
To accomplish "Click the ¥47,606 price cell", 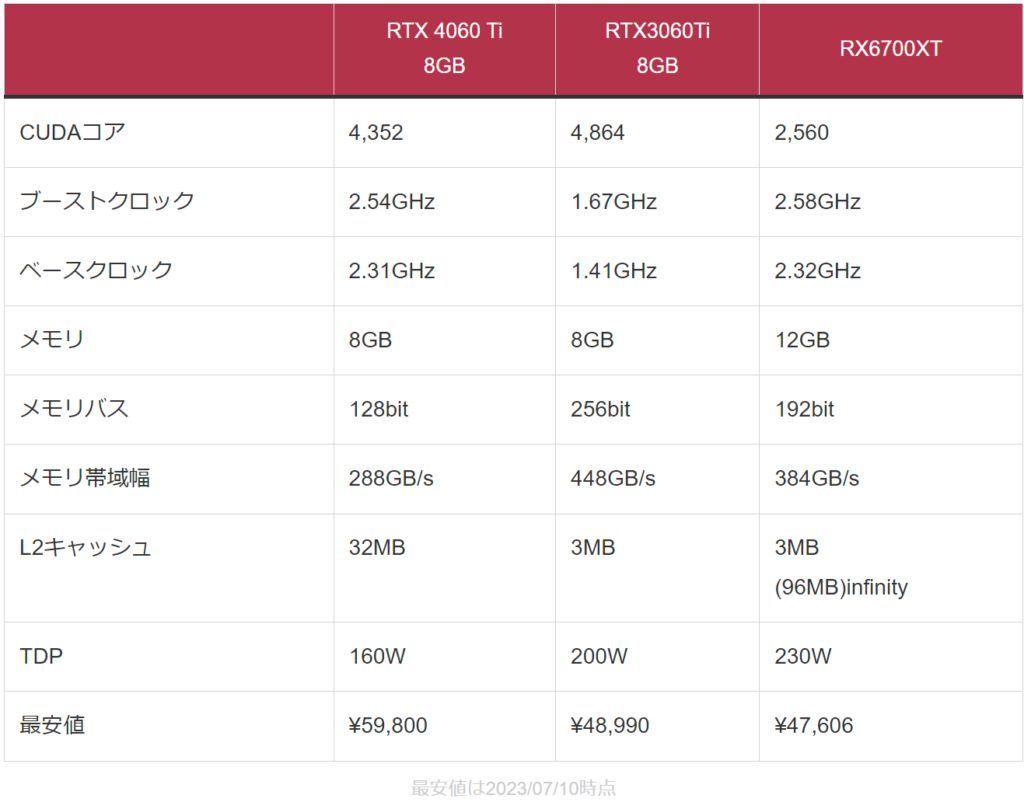I will click(814, 726).
